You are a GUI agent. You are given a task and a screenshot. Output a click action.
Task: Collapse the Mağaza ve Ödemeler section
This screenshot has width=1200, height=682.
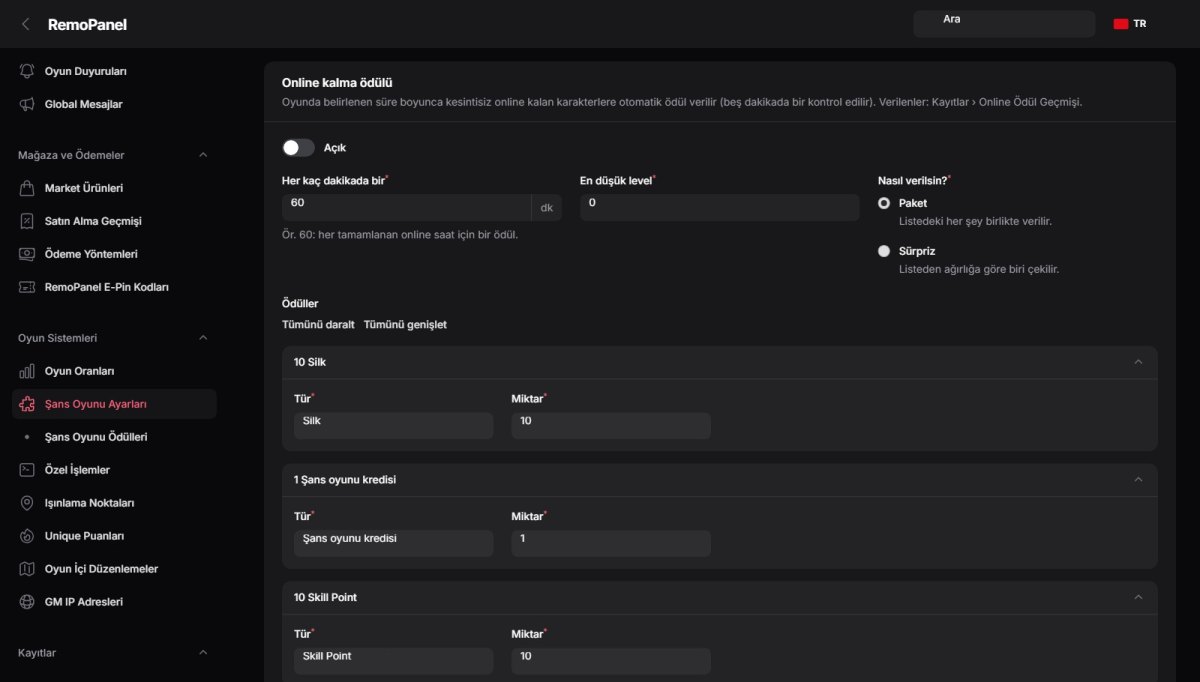pyautogui.click(x=203, y=155)
